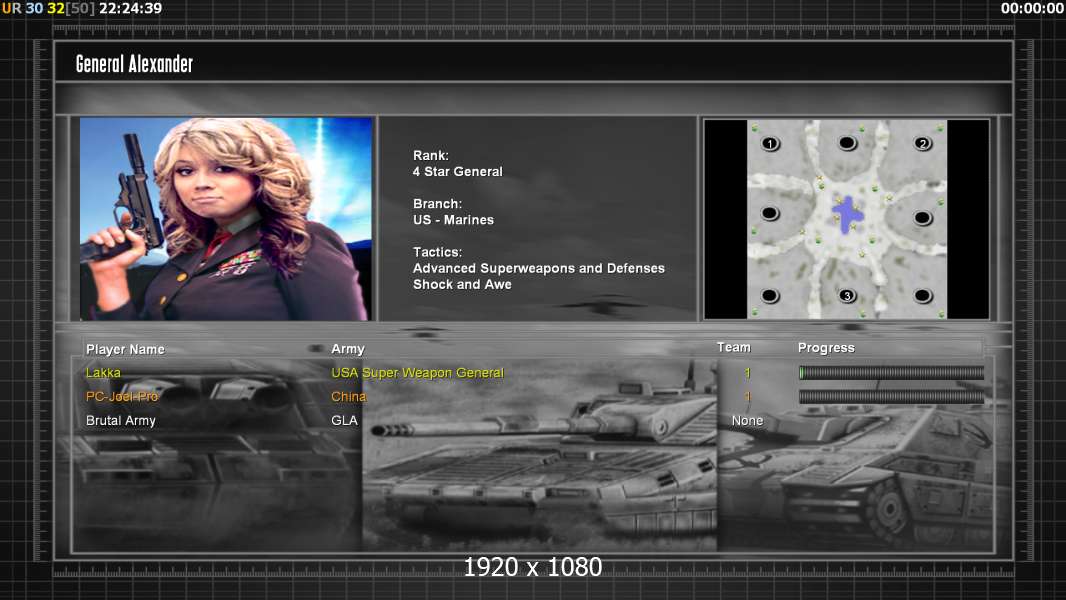Click start position 1 on the minimap

click(770, 143)
